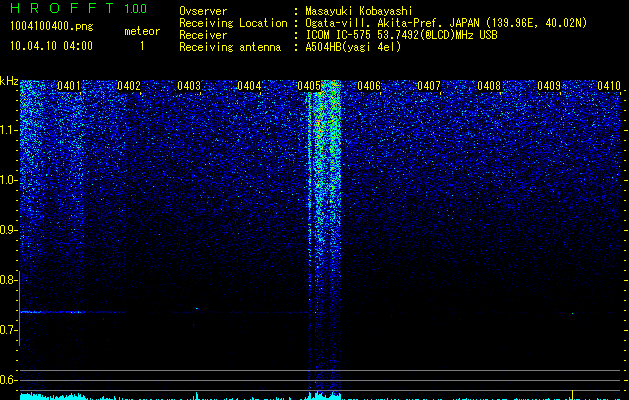Click the Ogata-vill. Akita-Pref. JAPAN location text
This screenshot has width=629, height=400.
(x=446, y=23)
